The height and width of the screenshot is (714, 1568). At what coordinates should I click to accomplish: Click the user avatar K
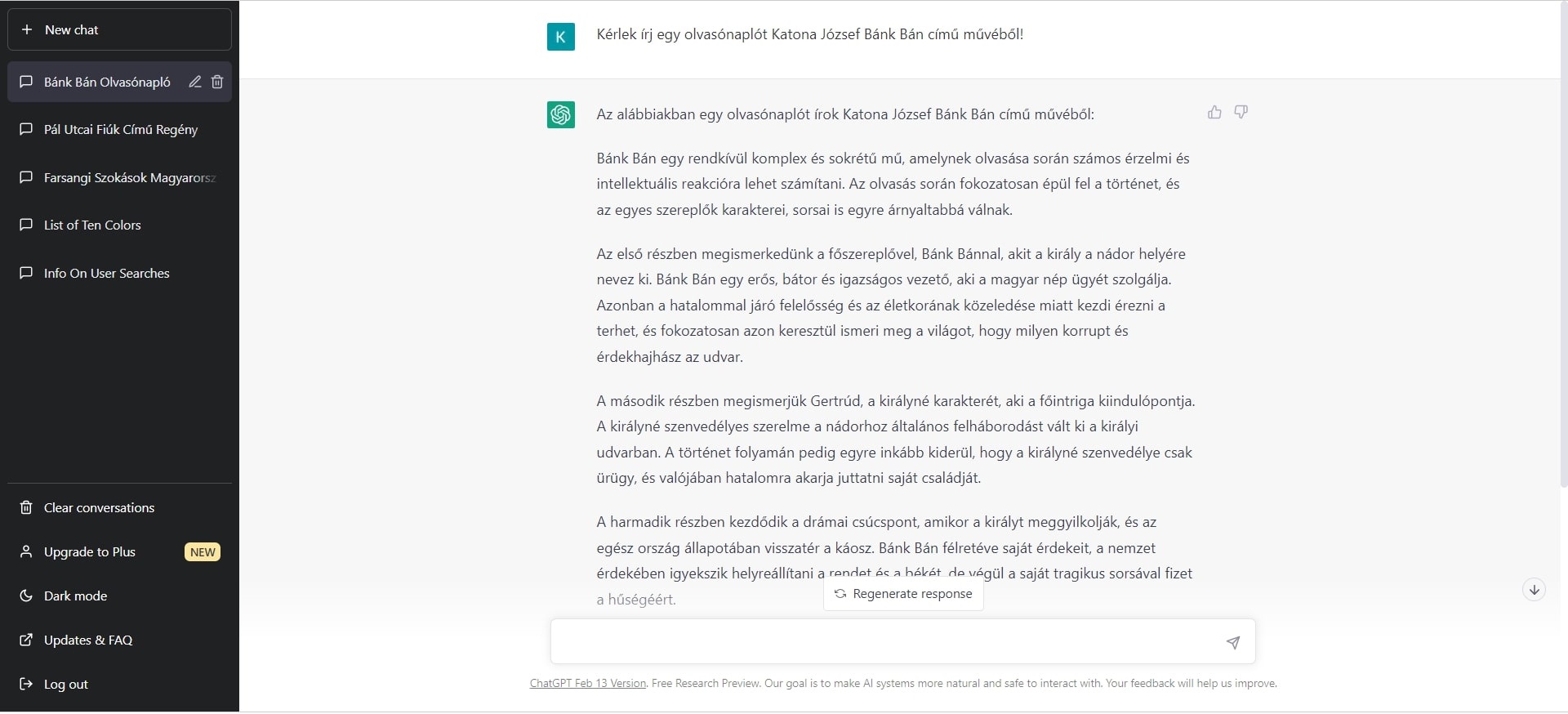561,37
